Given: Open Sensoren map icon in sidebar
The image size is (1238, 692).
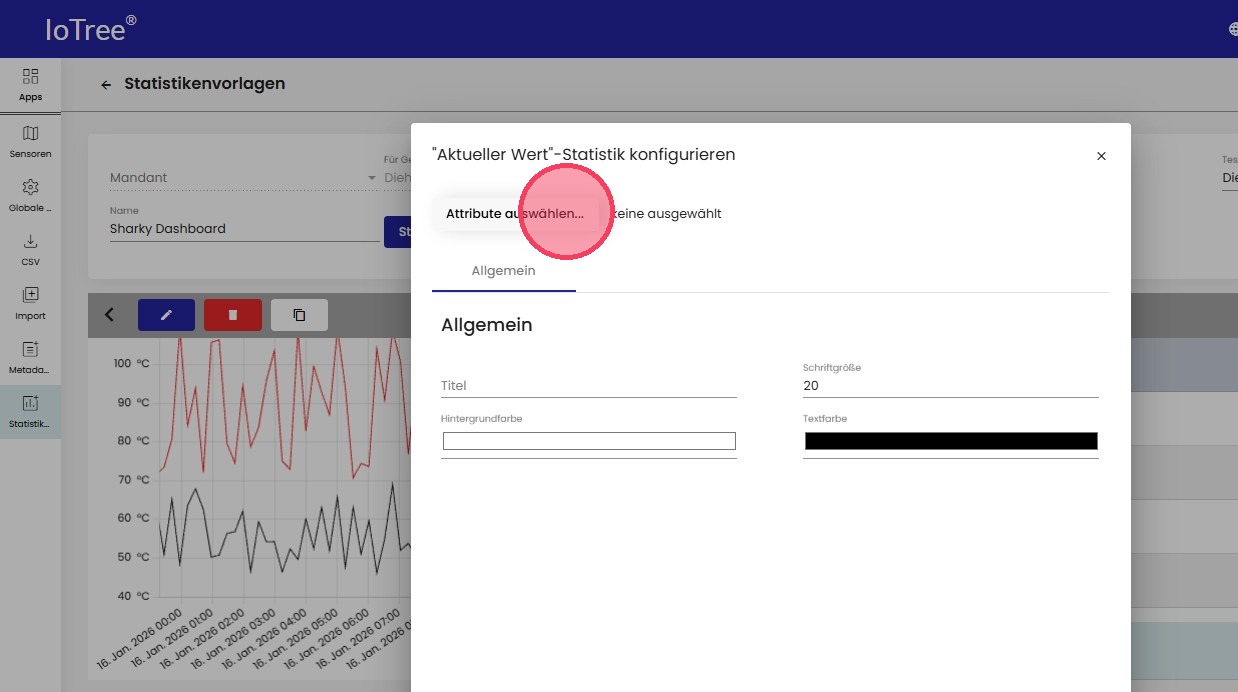Looking at the screenshot, I should (30, 141).
